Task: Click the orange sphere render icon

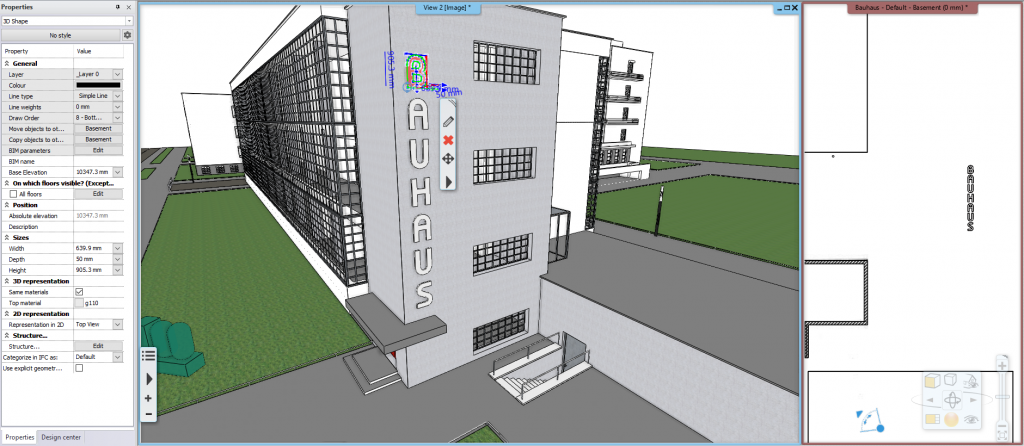Action: point(953,418)
